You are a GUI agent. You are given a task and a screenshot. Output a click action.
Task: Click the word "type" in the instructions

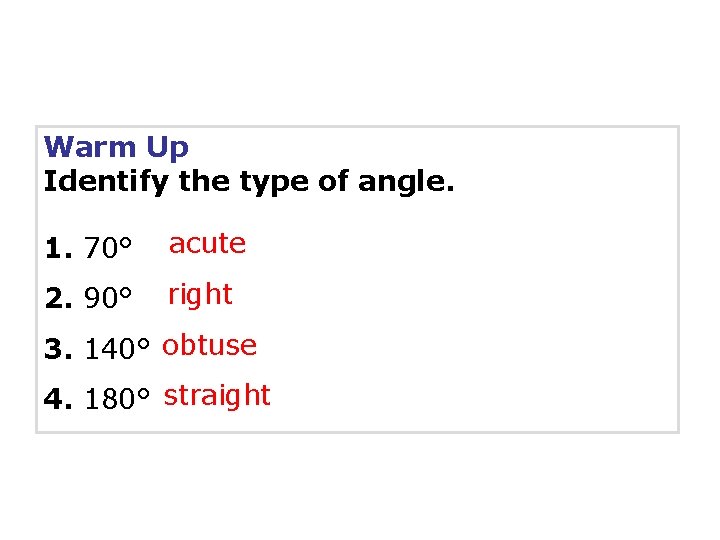coord(272,184)
